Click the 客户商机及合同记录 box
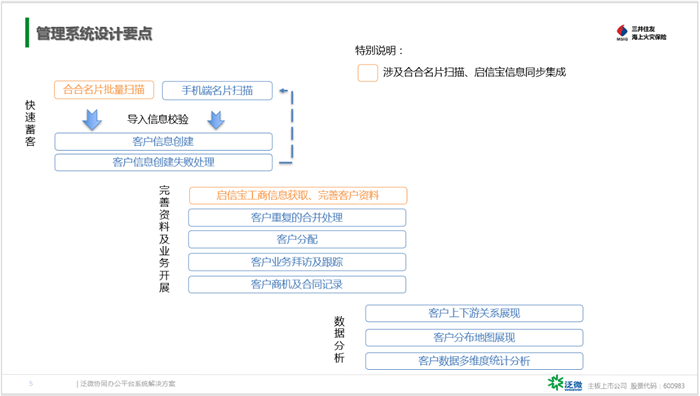 pyautogui.click(x=297, y=284)
